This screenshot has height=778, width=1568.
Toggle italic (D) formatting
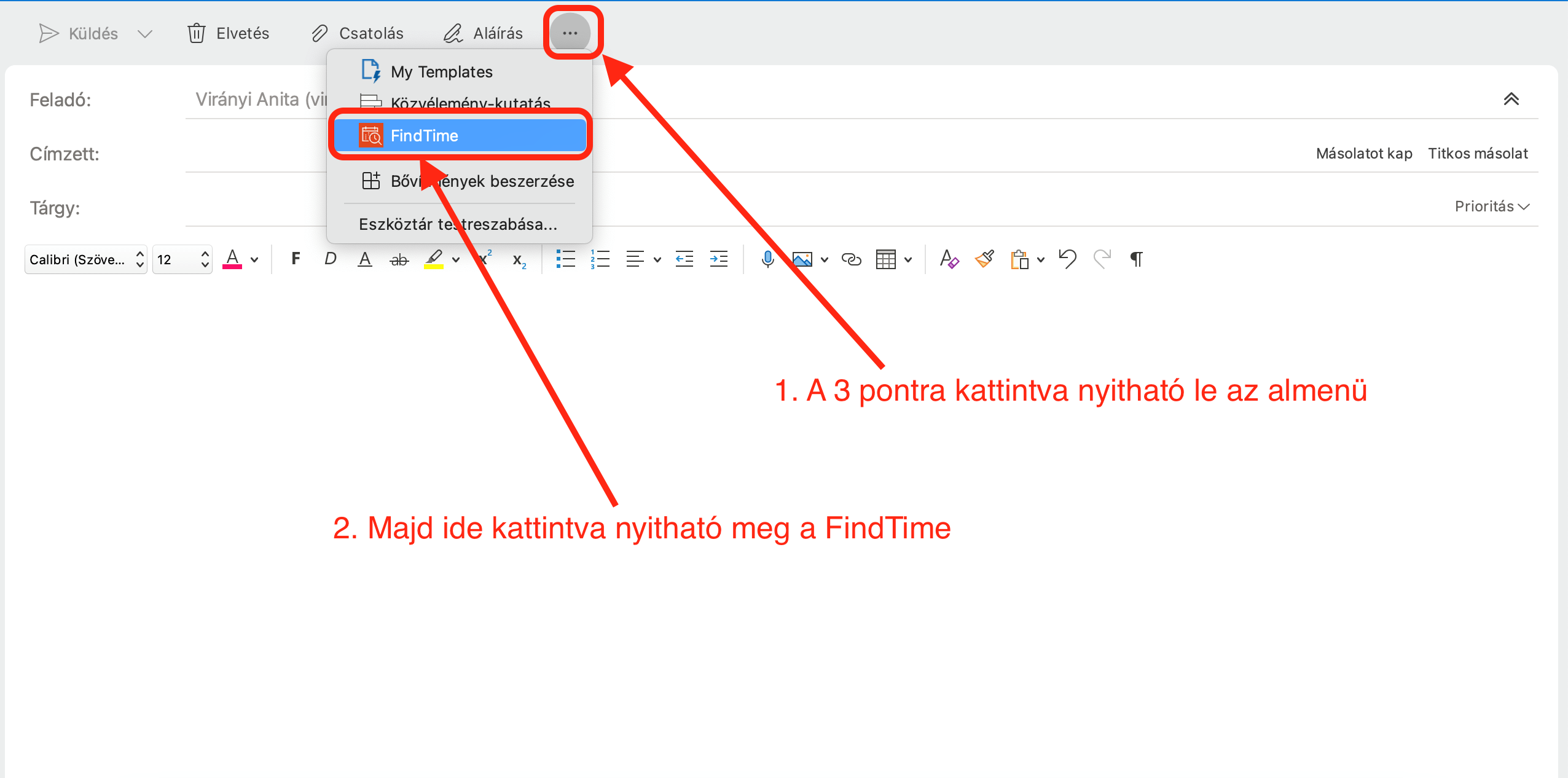[330, 259]
